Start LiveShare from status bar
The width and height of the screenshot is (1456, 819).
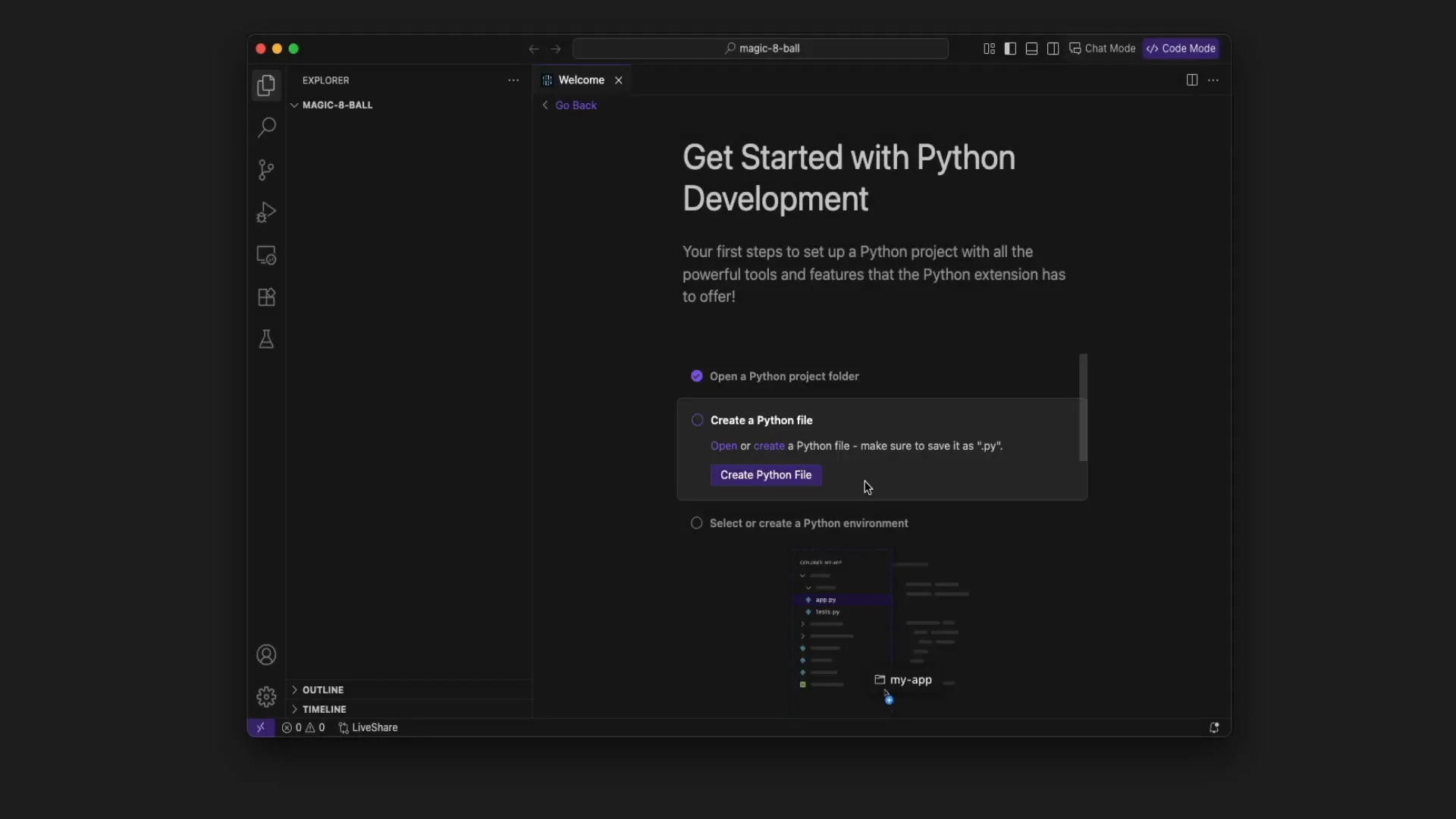pyautogui.click(x=368, y=727)
